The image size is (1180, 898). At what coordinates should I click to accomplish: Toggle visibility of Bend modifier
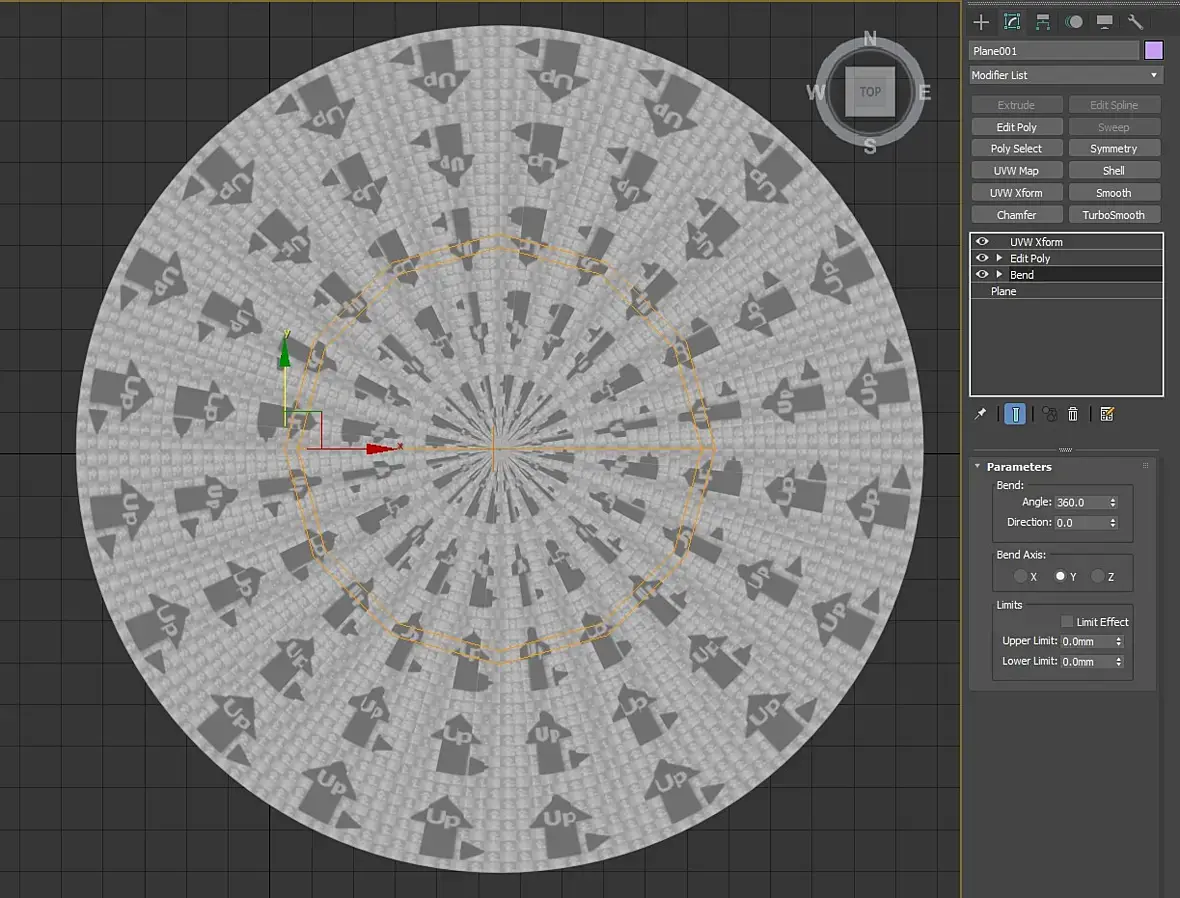tap(982, 275)
